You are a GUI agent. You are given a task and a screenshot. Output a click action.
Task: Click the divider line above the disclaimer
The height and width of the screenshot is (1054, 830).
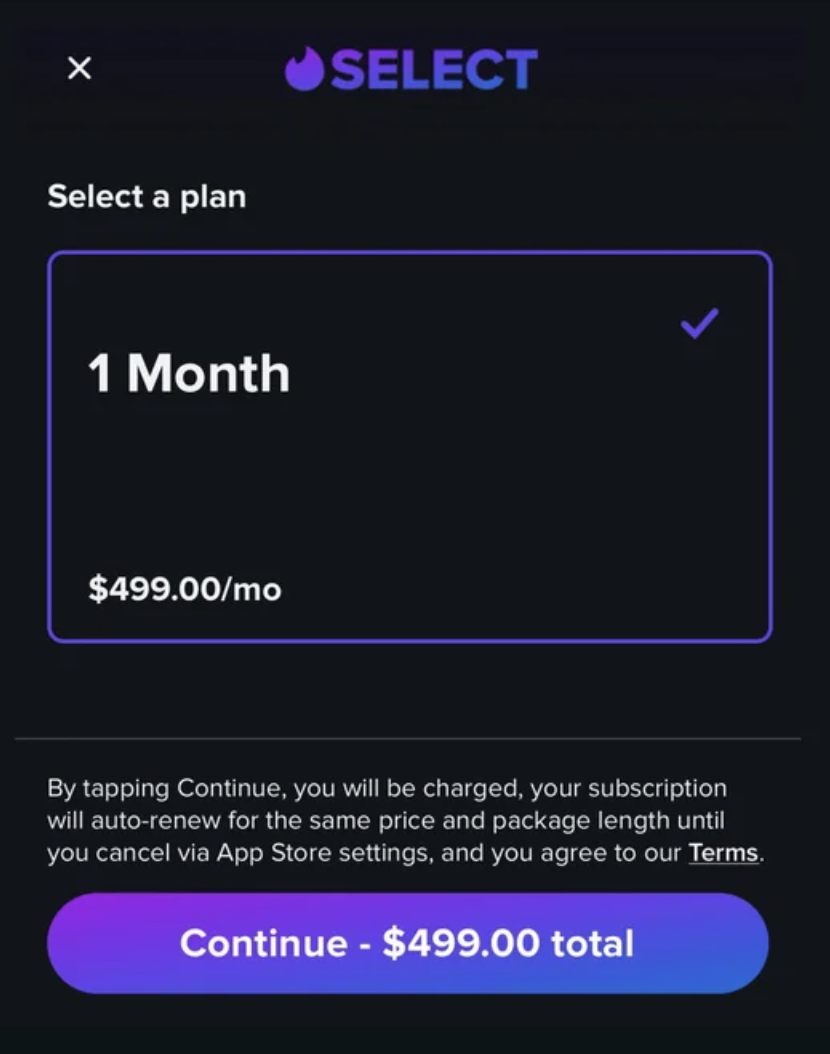(408, 739)
